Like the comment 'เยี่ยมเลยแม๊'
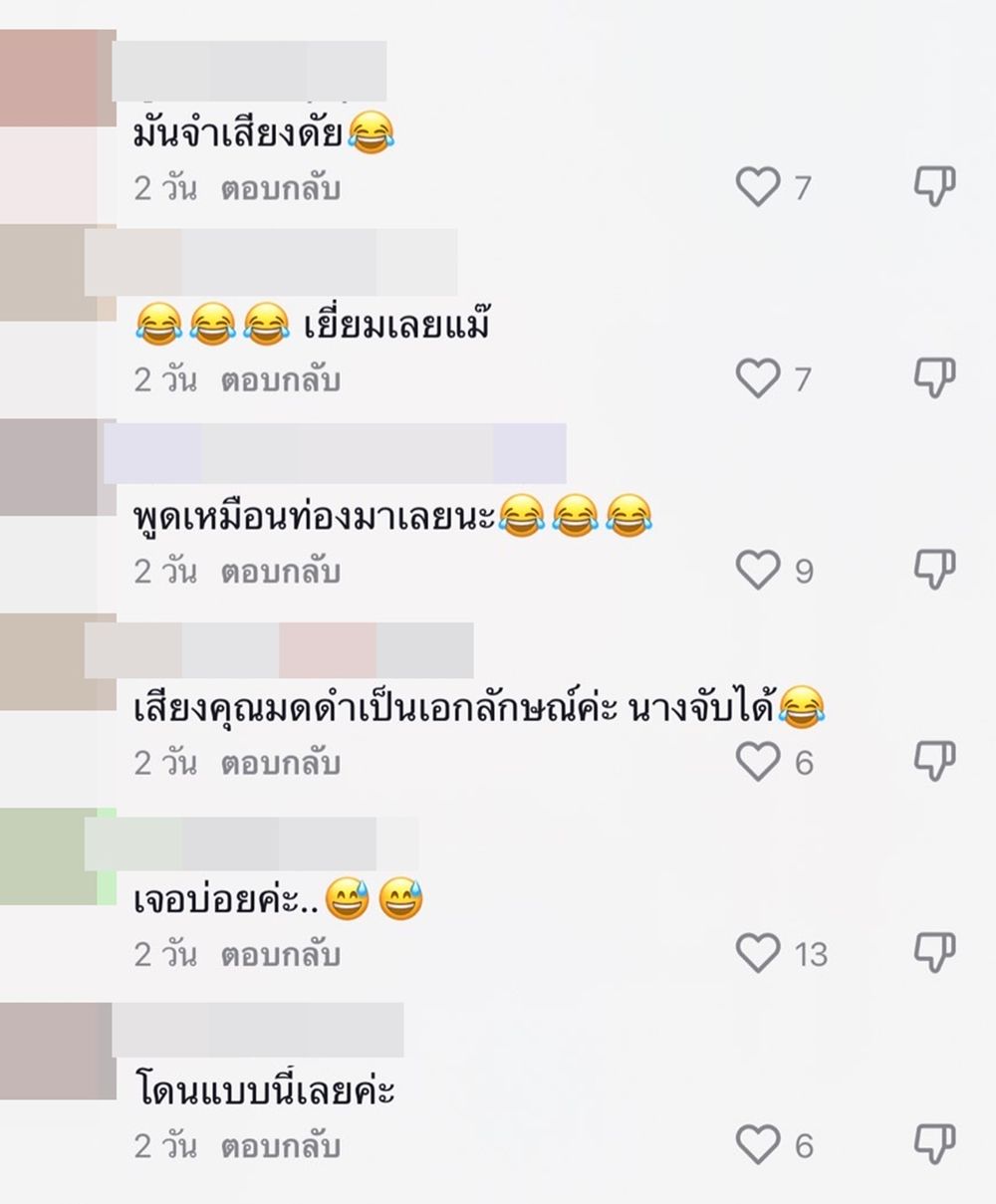 coord(758,378)
